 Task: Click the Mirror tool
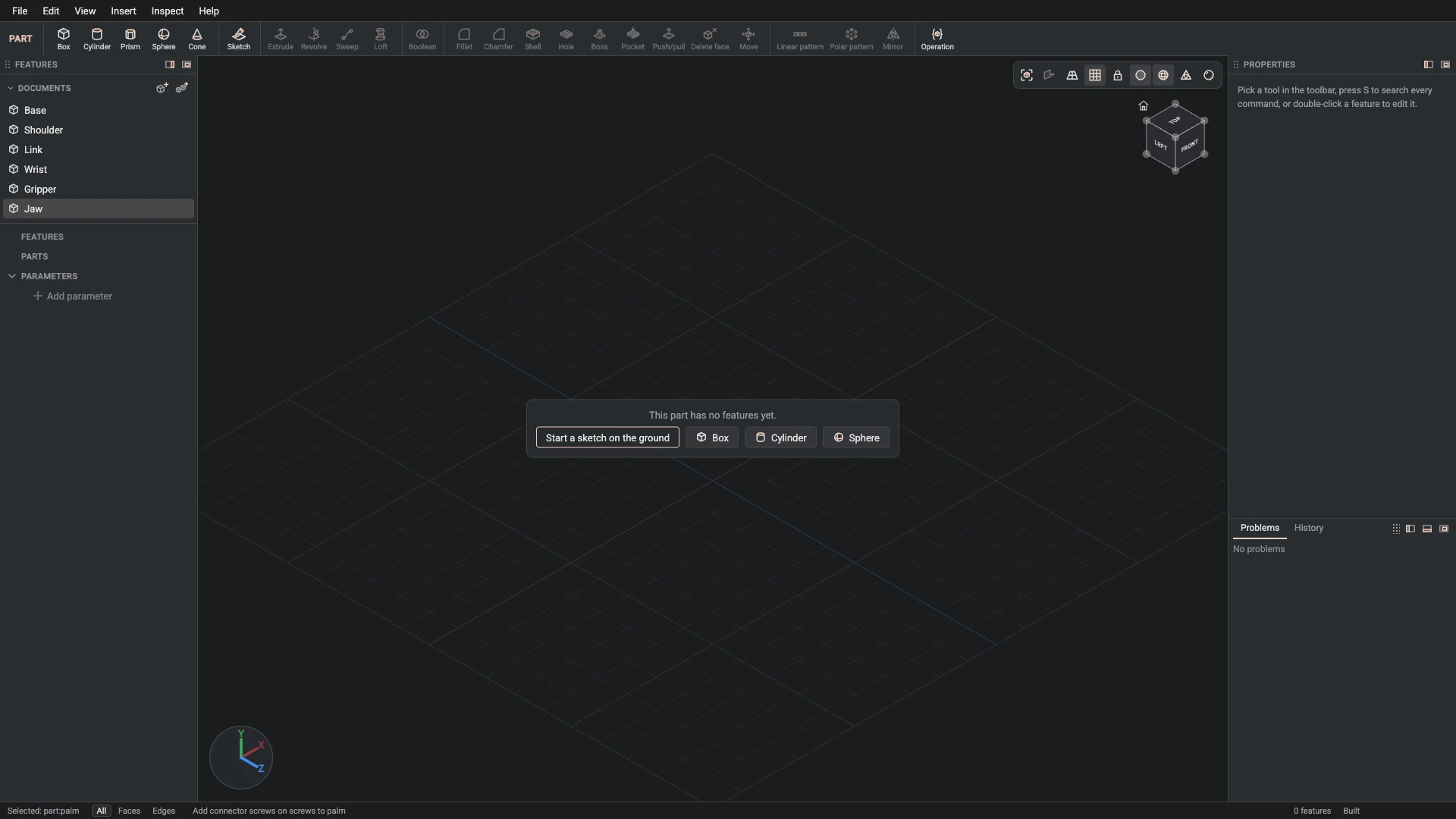(893, 39)
